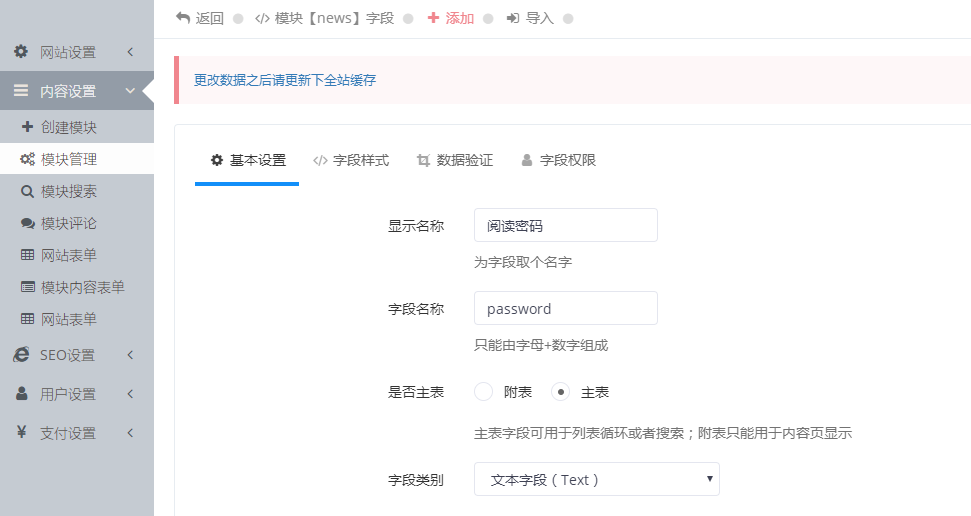Click the table icon of last 网站表单
971x516 pixels.
click(x=27, y=319)
